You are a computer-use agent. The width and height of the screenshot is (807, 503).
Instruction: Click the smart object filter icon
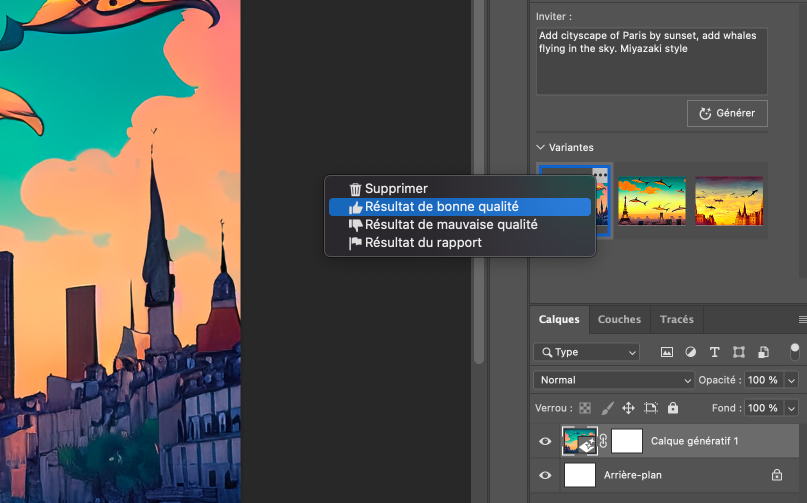[x=762, y=352]
